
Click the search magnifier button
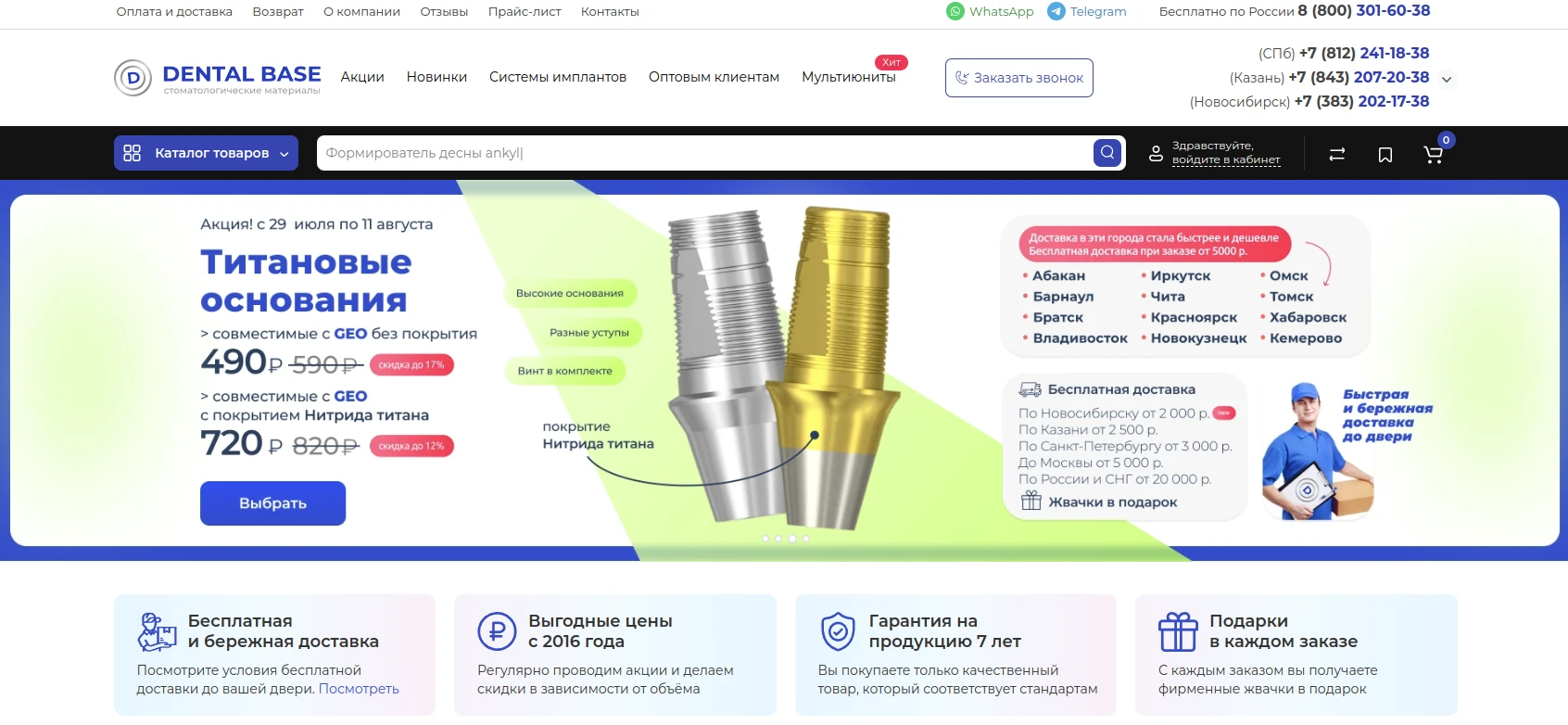click(1107, 152)
